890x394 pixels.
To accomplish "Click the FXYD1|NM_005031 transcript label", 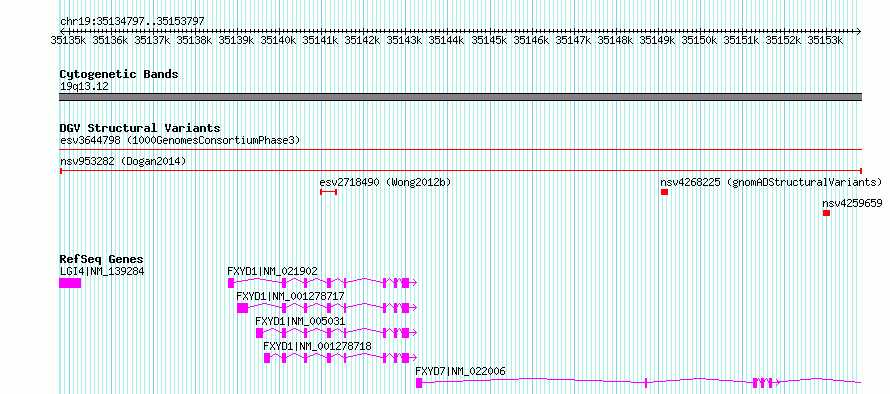I will pyautogui.click(x=300, y=321).
